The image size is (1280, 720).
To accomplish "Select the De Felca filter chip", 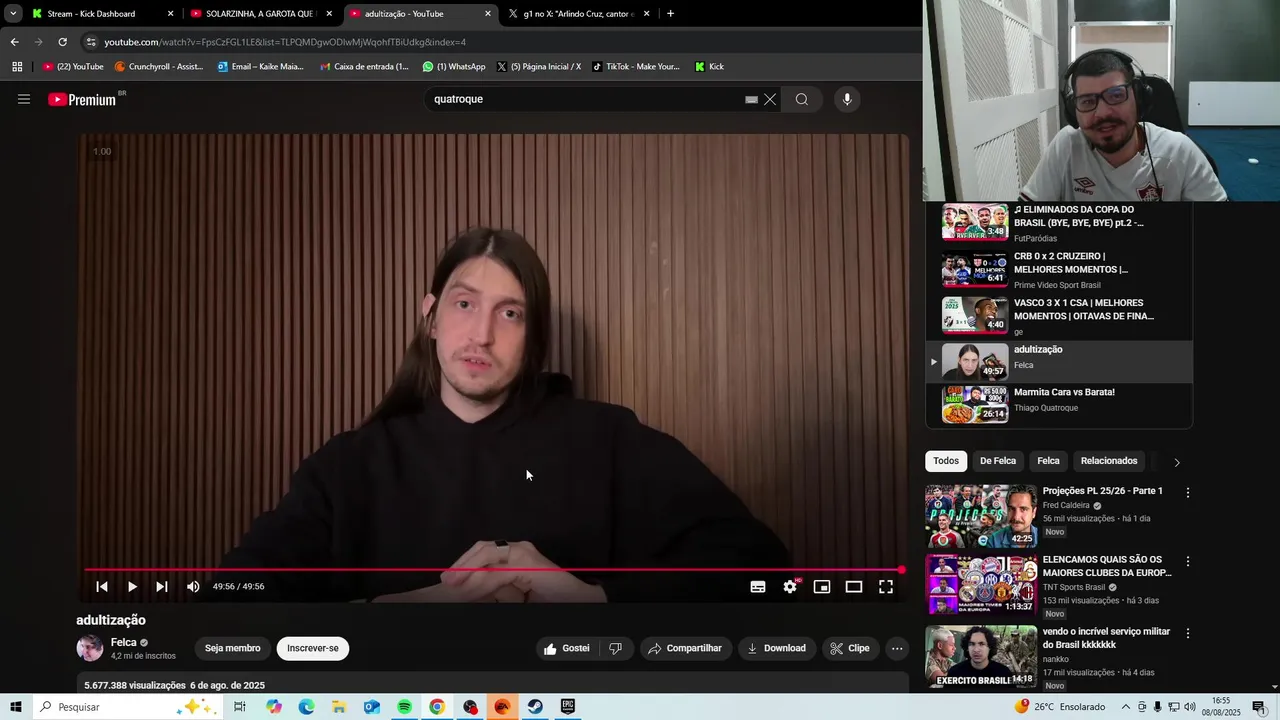I will [998, 461].
